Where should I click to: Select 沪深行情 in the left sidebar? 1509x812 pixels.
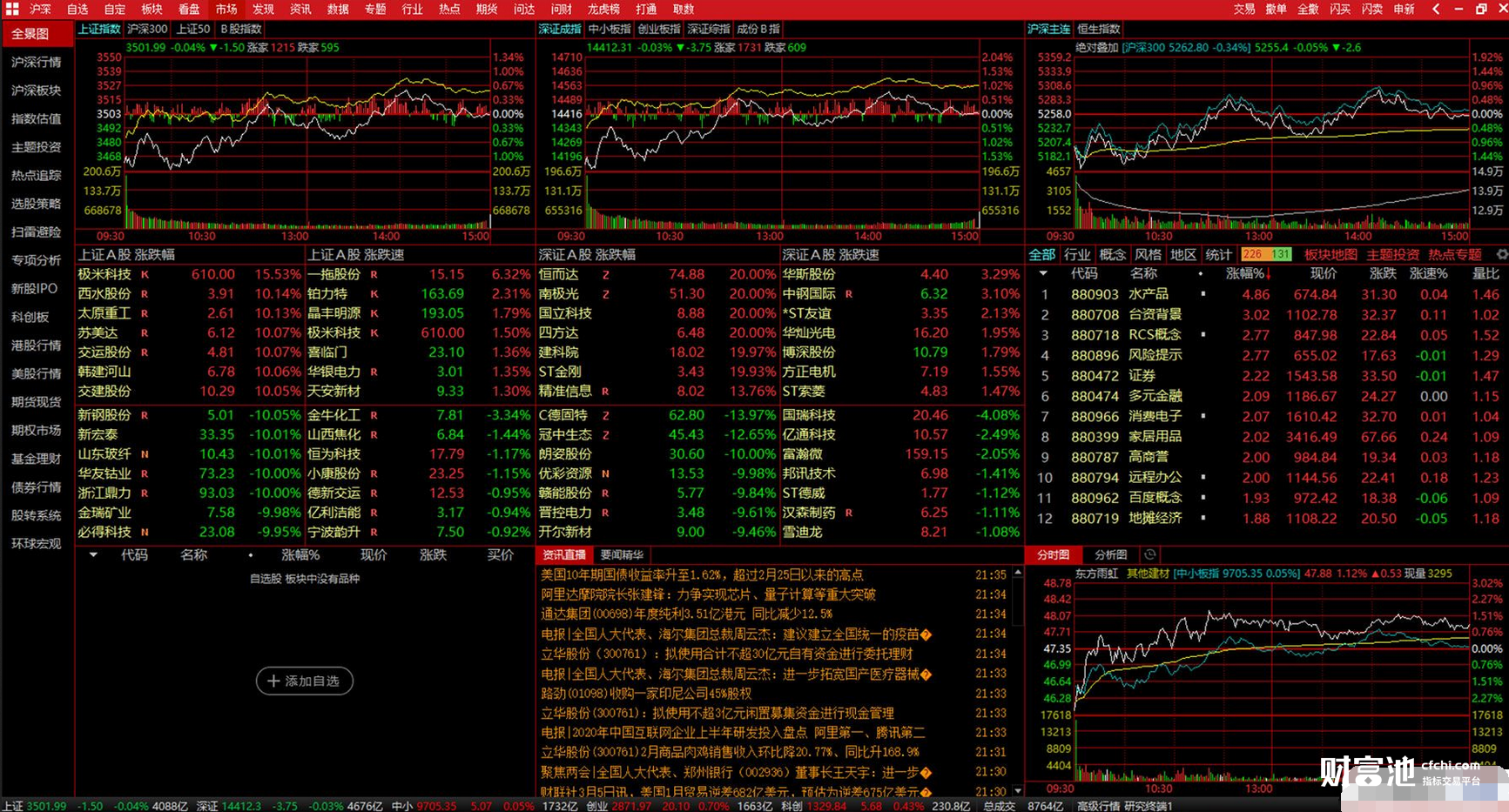click(37, 62)
